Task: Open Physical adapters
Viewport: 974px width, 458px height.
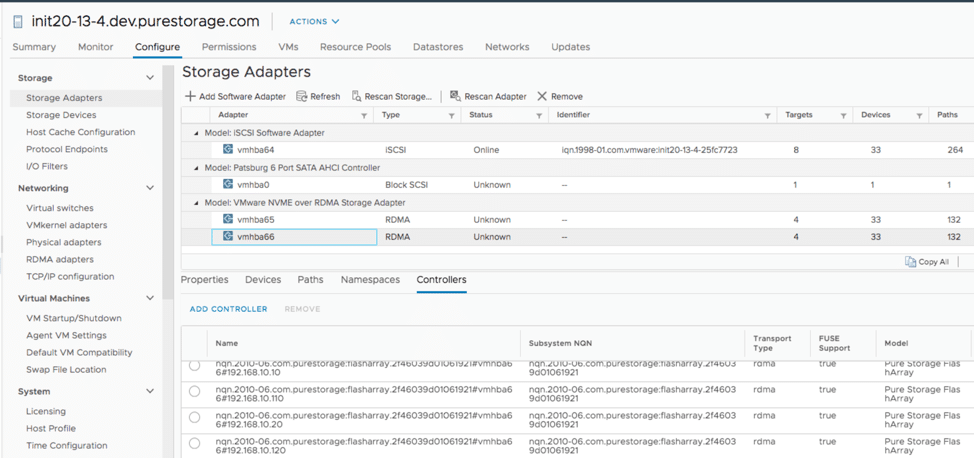Action: (63, 242)
